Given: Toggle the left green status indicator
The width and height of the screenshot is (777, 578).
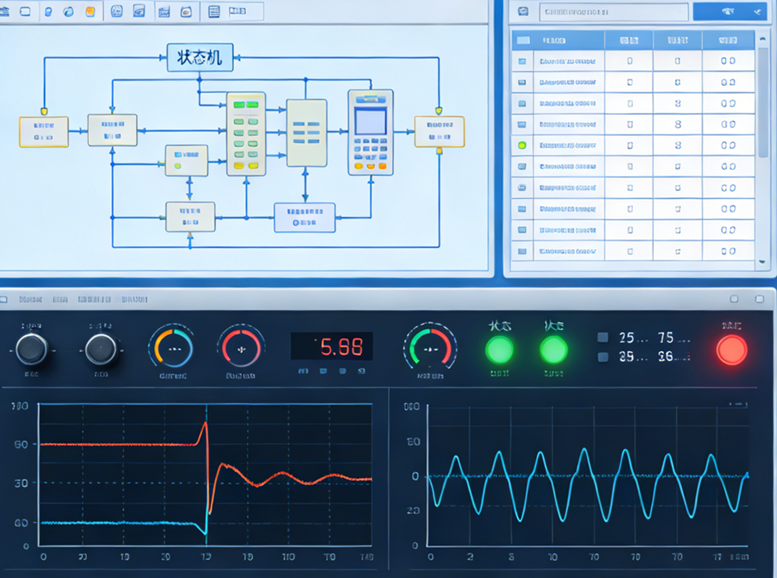Looking at the screenshot, I should 499,349.
